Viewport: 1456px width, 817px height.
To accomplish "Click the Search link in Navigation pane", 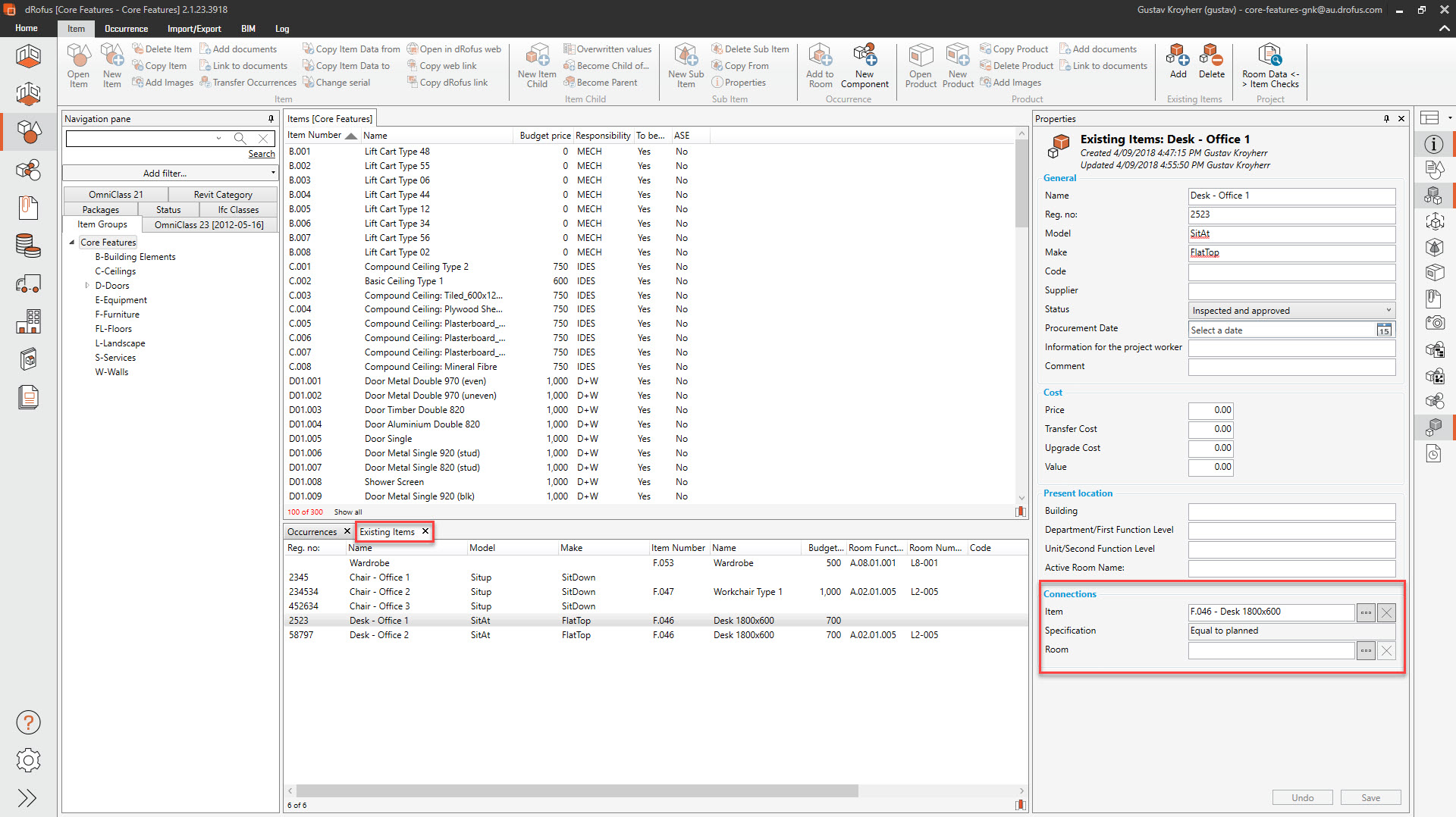I will point(262,154).
